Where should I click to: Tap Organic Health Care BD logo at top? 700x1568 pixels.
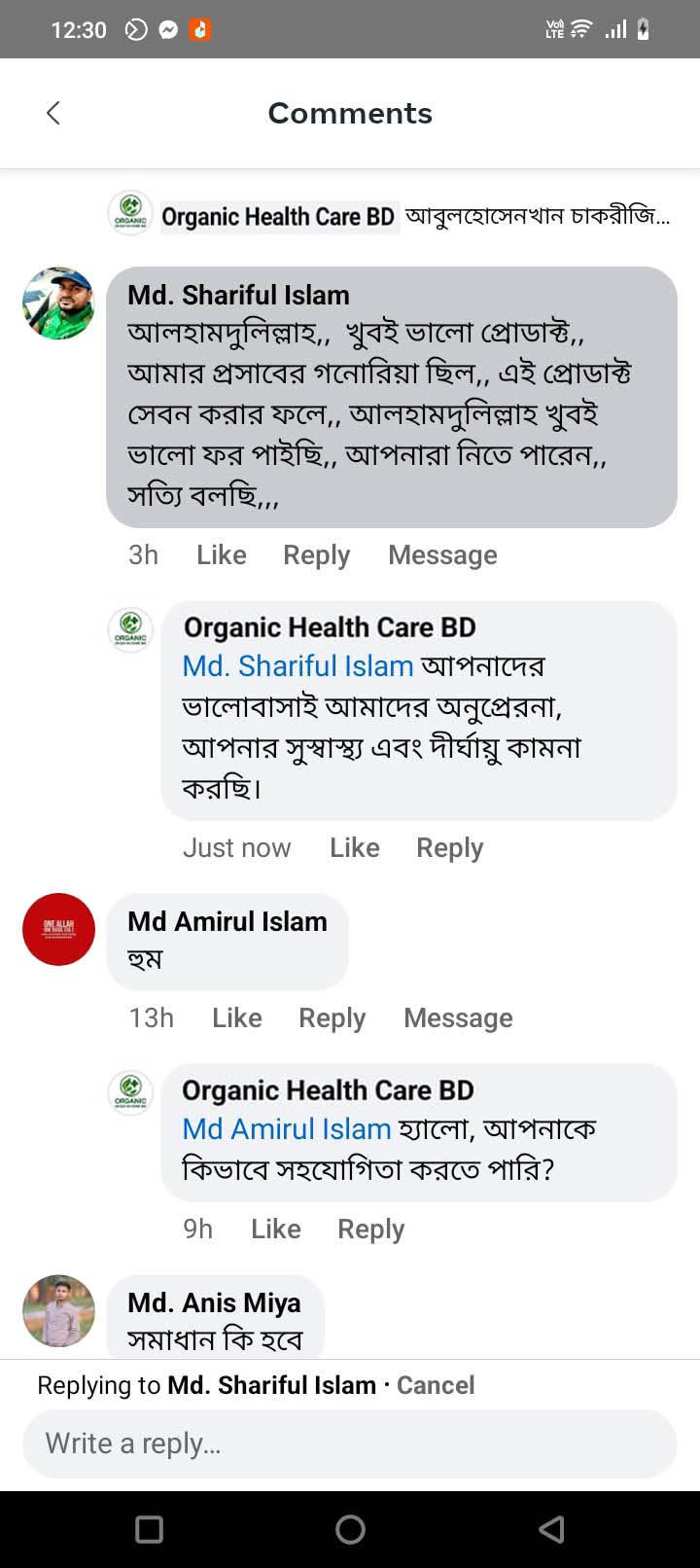pos(129,213)
